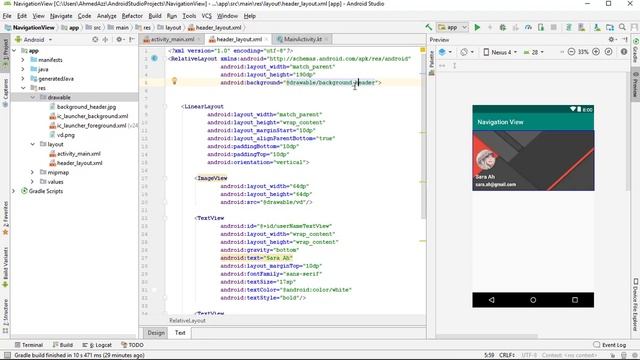Screen dimensions: 640x360
Task: Show preview warnings and errors icon
Action: pos(624,52)
